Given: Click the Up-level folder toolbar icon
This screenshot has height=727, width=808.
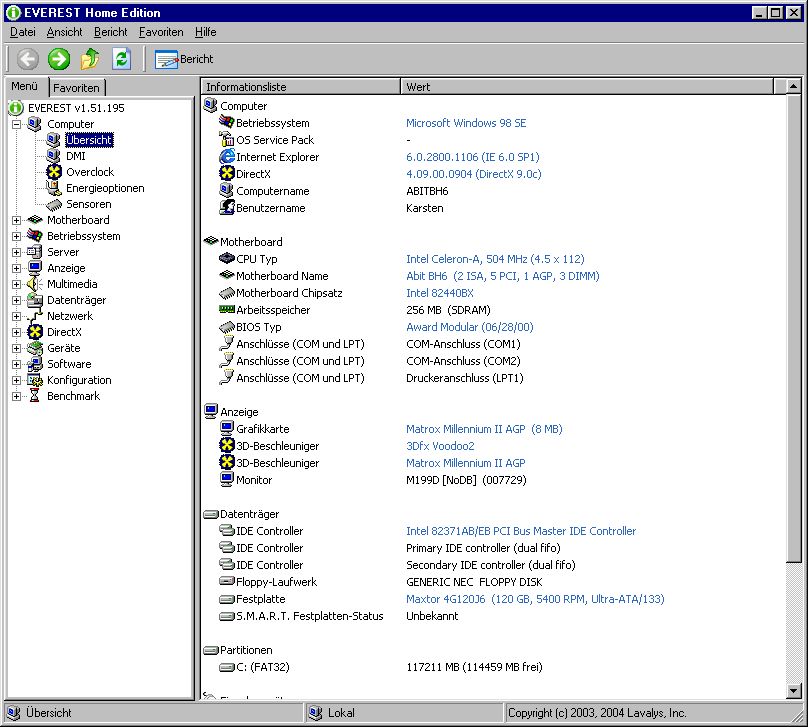Looking at the screenshot, I should click(x=90, y=59).
